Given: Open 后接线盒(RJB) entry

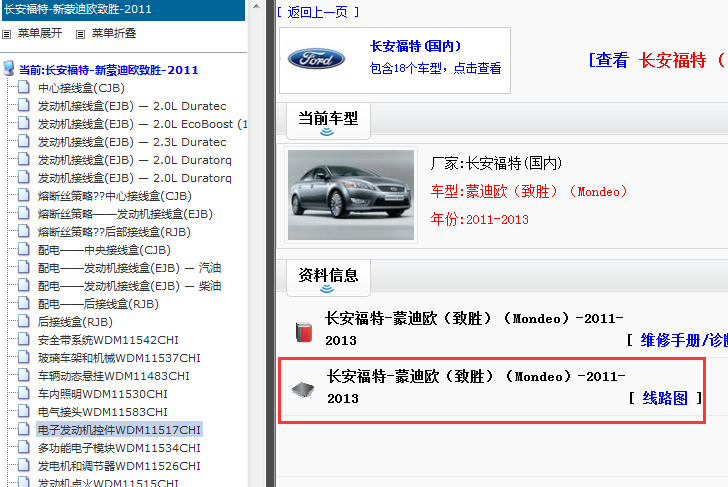Looking at the screenshot, I should 75,322.
